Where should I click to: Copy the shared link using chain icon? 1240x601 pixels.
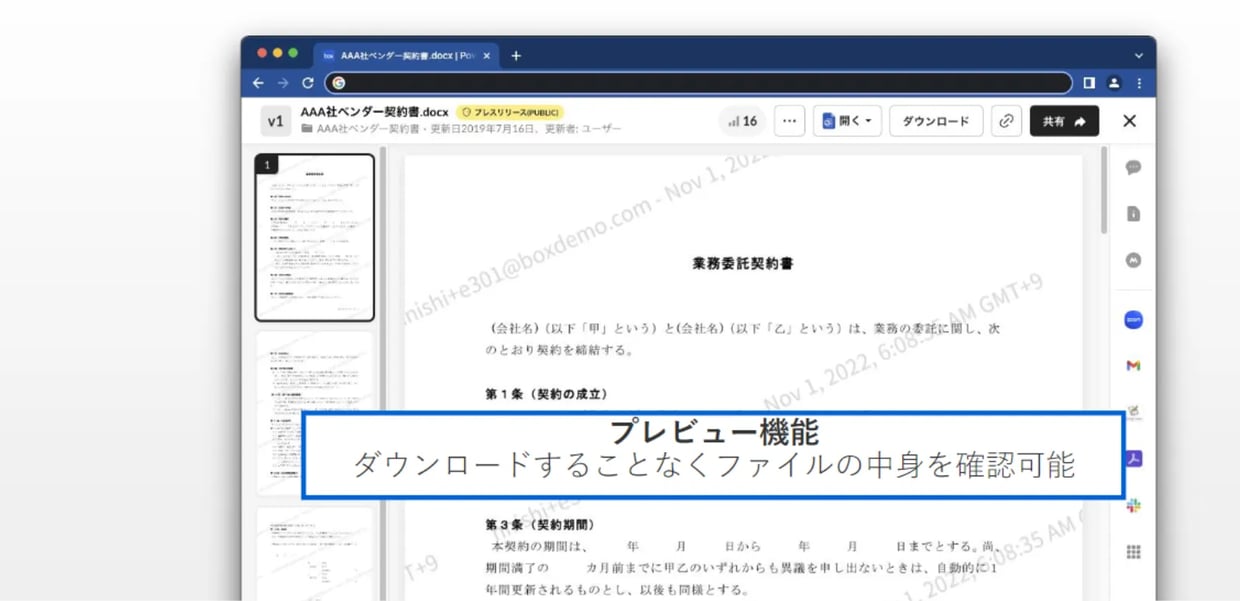tap(1005, 120)
